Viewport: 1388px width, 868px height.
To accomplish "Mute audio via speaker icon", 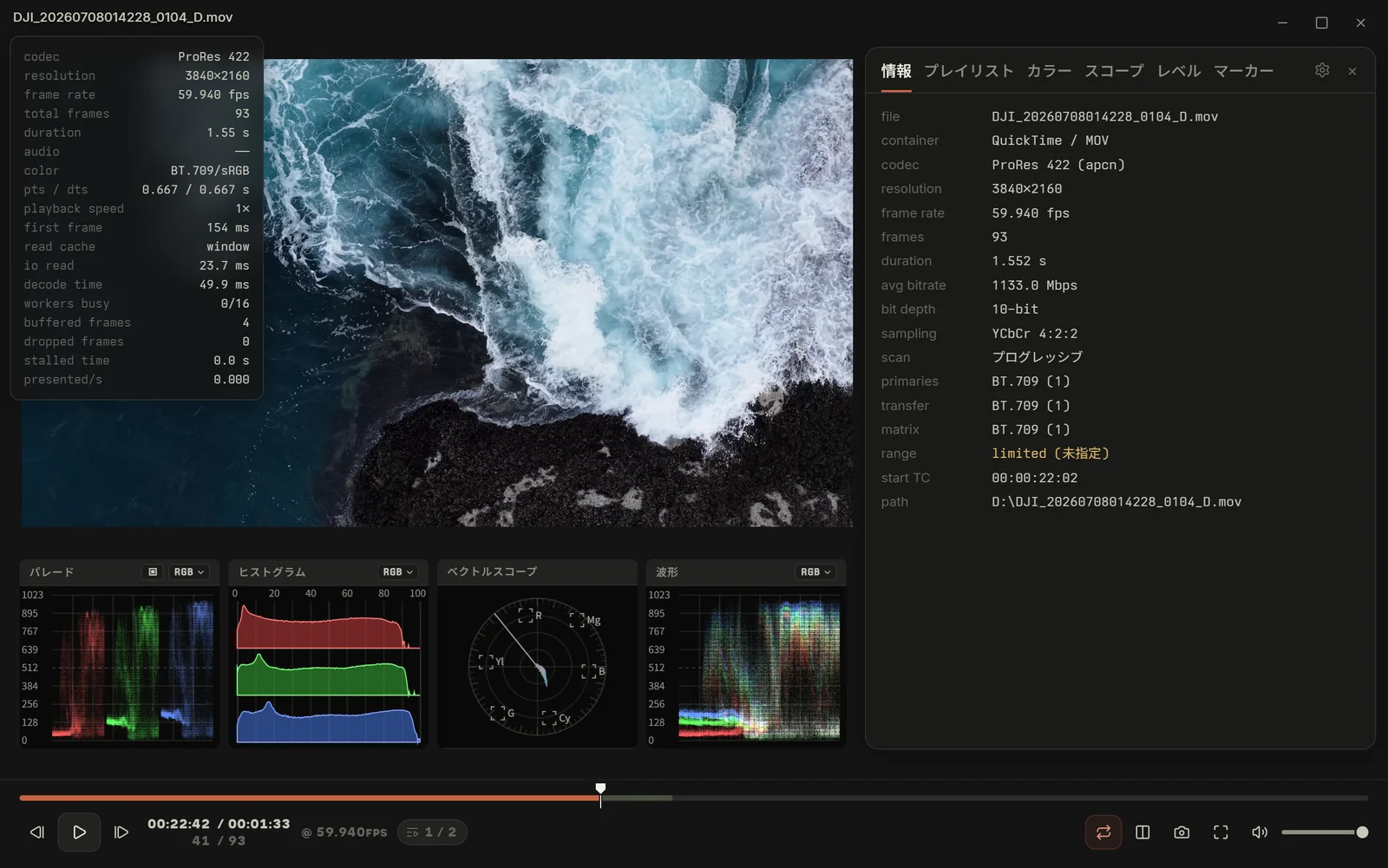I will (x=1260, y=832).
